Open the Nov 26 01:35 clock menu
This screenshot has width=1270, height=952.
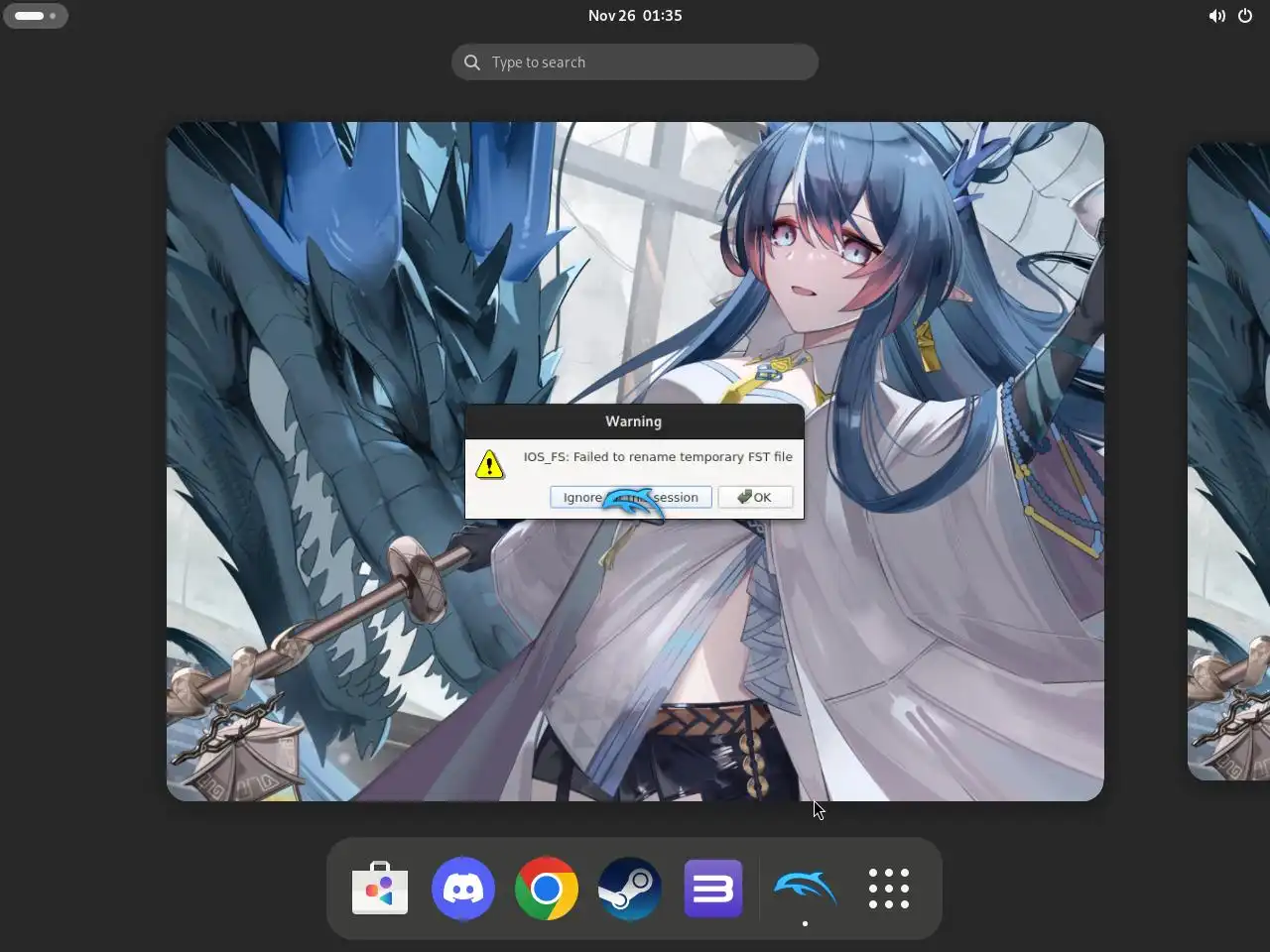(x=635, y=16)
